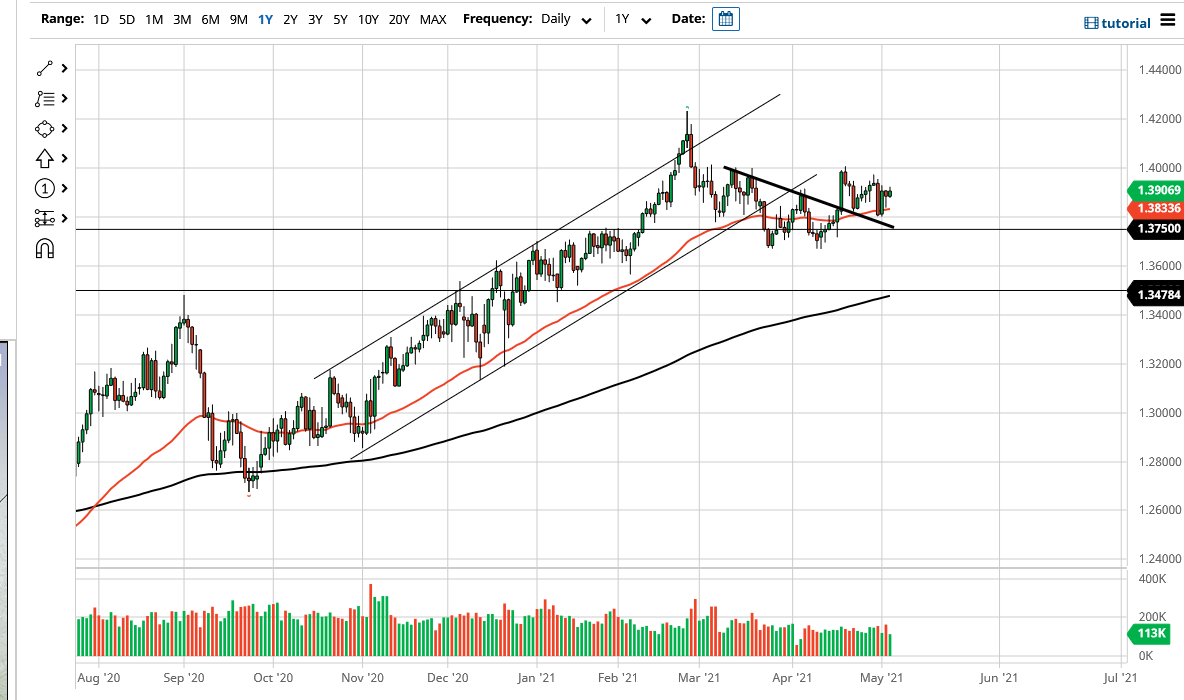1184x700 pixels.
Task: Set range to 2Y
Action: point(291,20)
